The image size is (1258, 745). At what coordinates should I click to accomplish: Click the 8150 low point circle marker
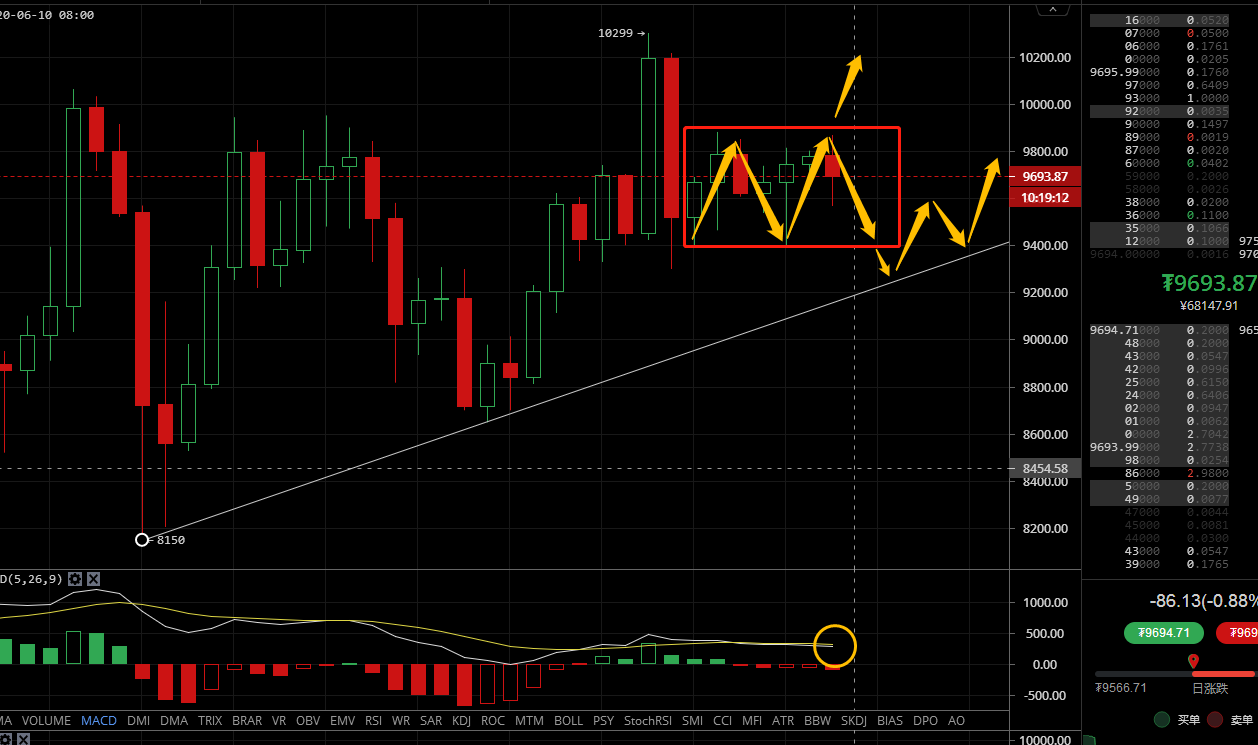(x=142, y=540)
